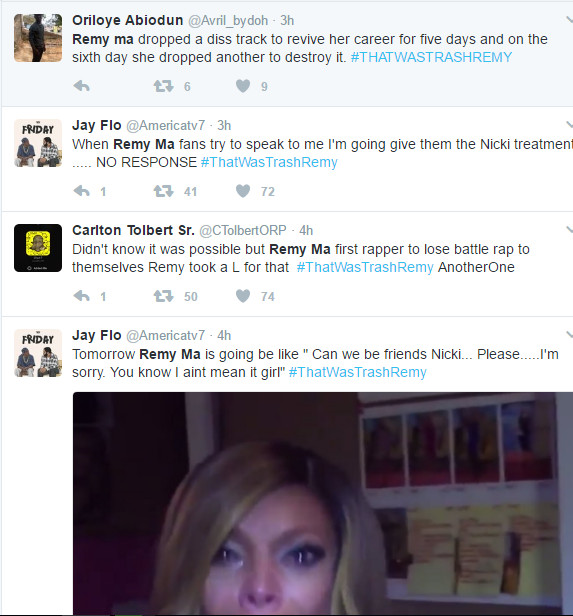The width and height of the screenshot is (573, 616).
Task: Open Jay Flo's Friday avatar on 4h tweet
Action: coord(38,353)
